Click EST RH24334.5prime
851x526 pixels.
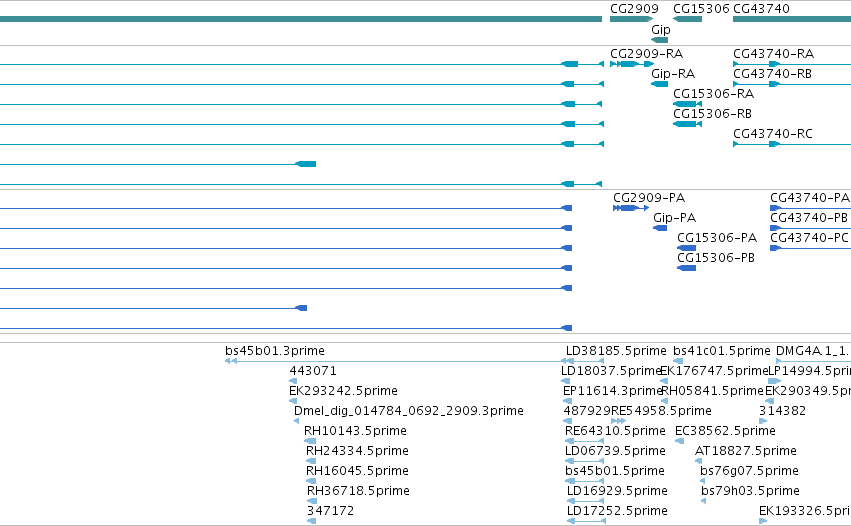click(x=357, y=452)
